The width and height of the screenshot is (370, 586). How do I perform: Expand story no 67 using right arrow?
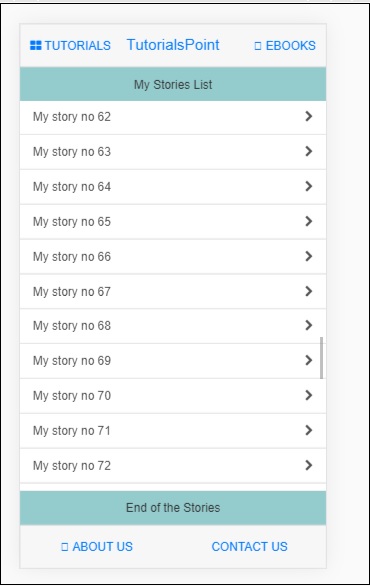(308, 291)
